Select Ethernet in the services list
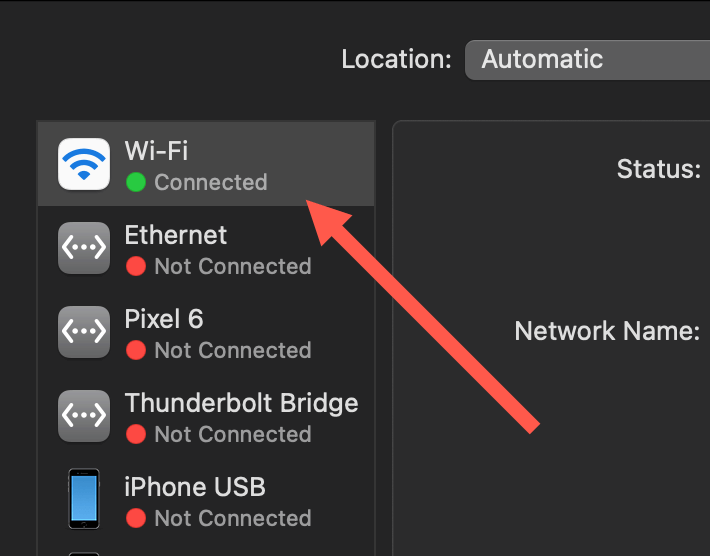 point(206,248)
